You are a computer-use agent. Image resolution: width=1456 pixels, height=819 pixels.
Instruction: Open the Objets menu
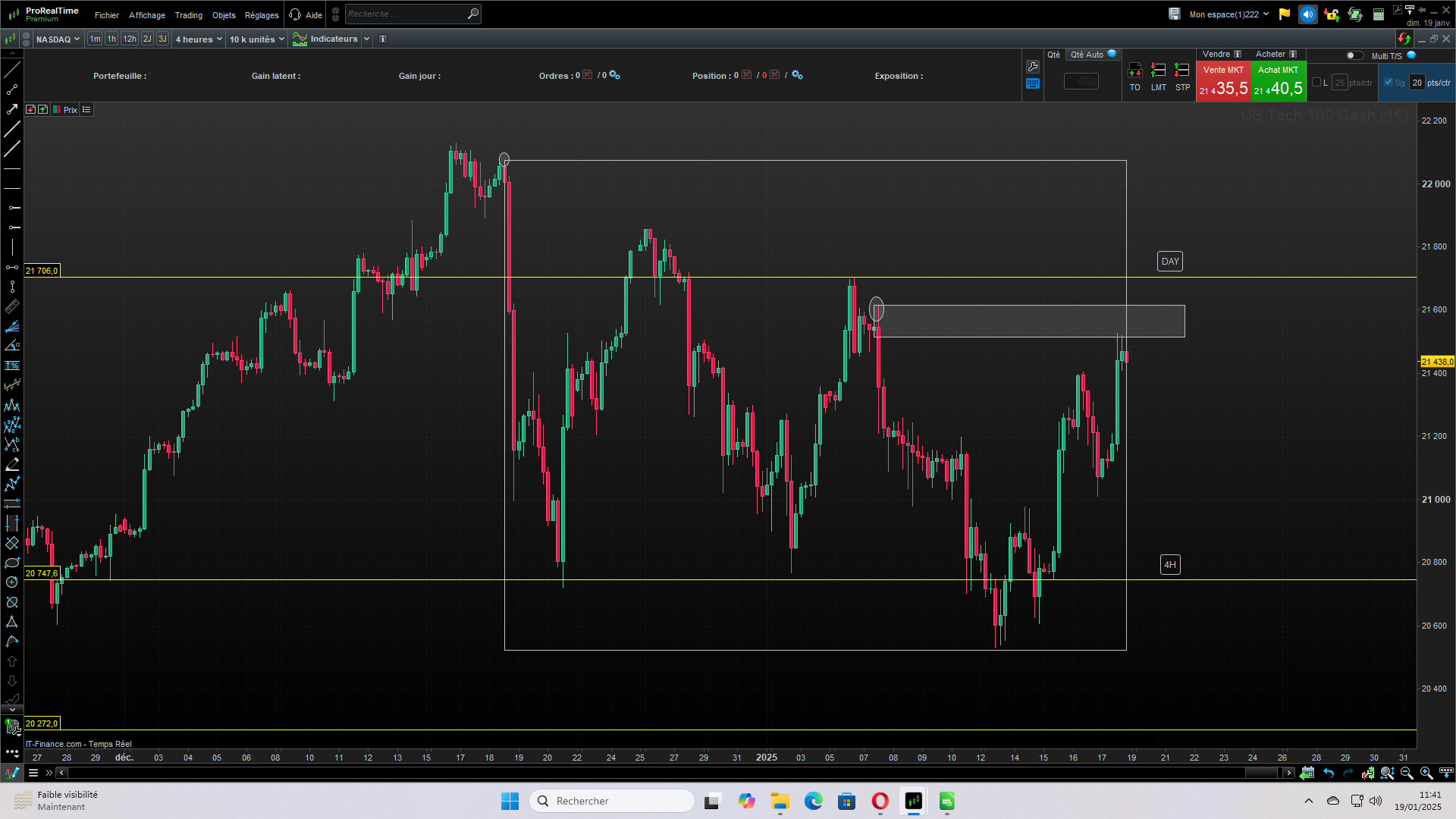click(x=224, y=15)
